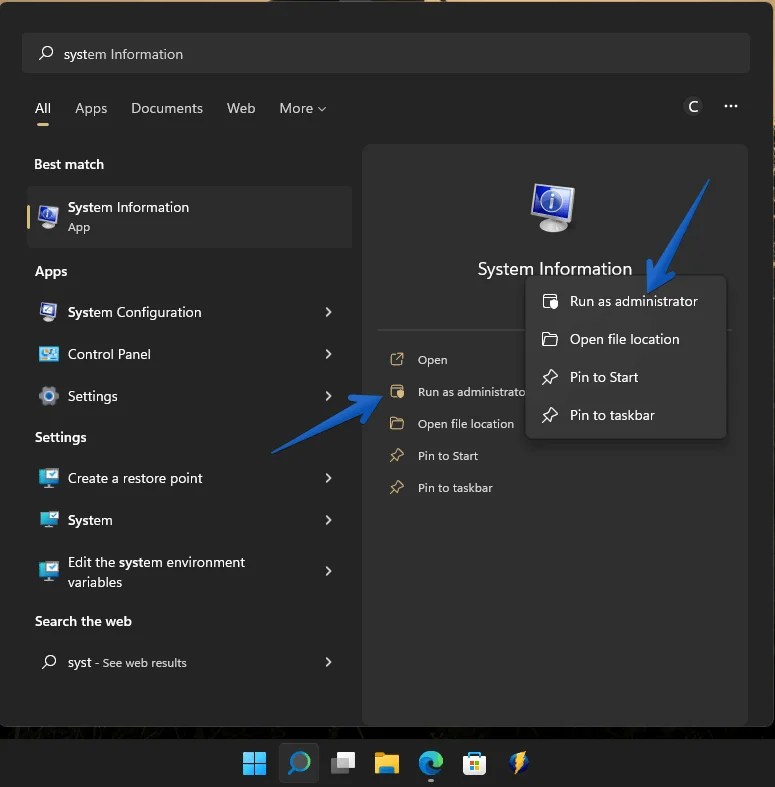This screenshot has height=787, width=775.
Task: Click the Search icon on the taskbar
Action: pyautogui.click(x=299, y=763)
